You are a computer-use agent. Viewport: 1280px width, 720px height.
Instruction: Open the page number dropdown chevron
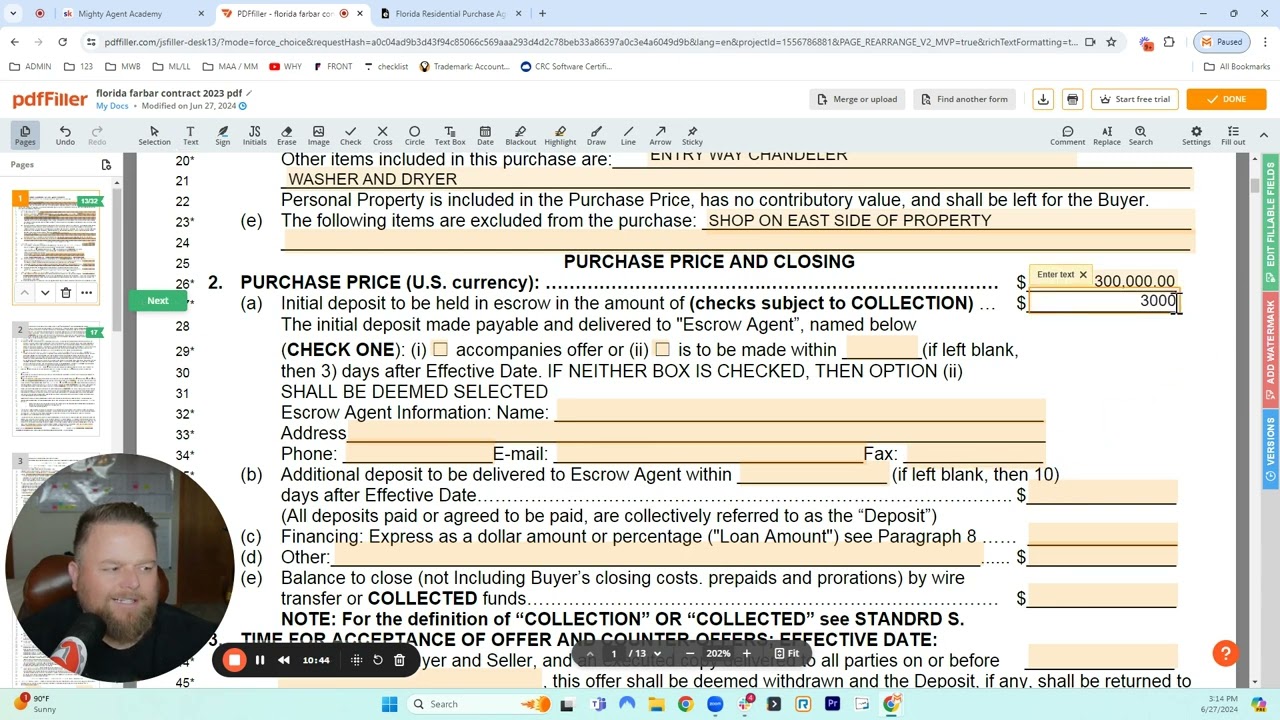[x=657, y=654]
